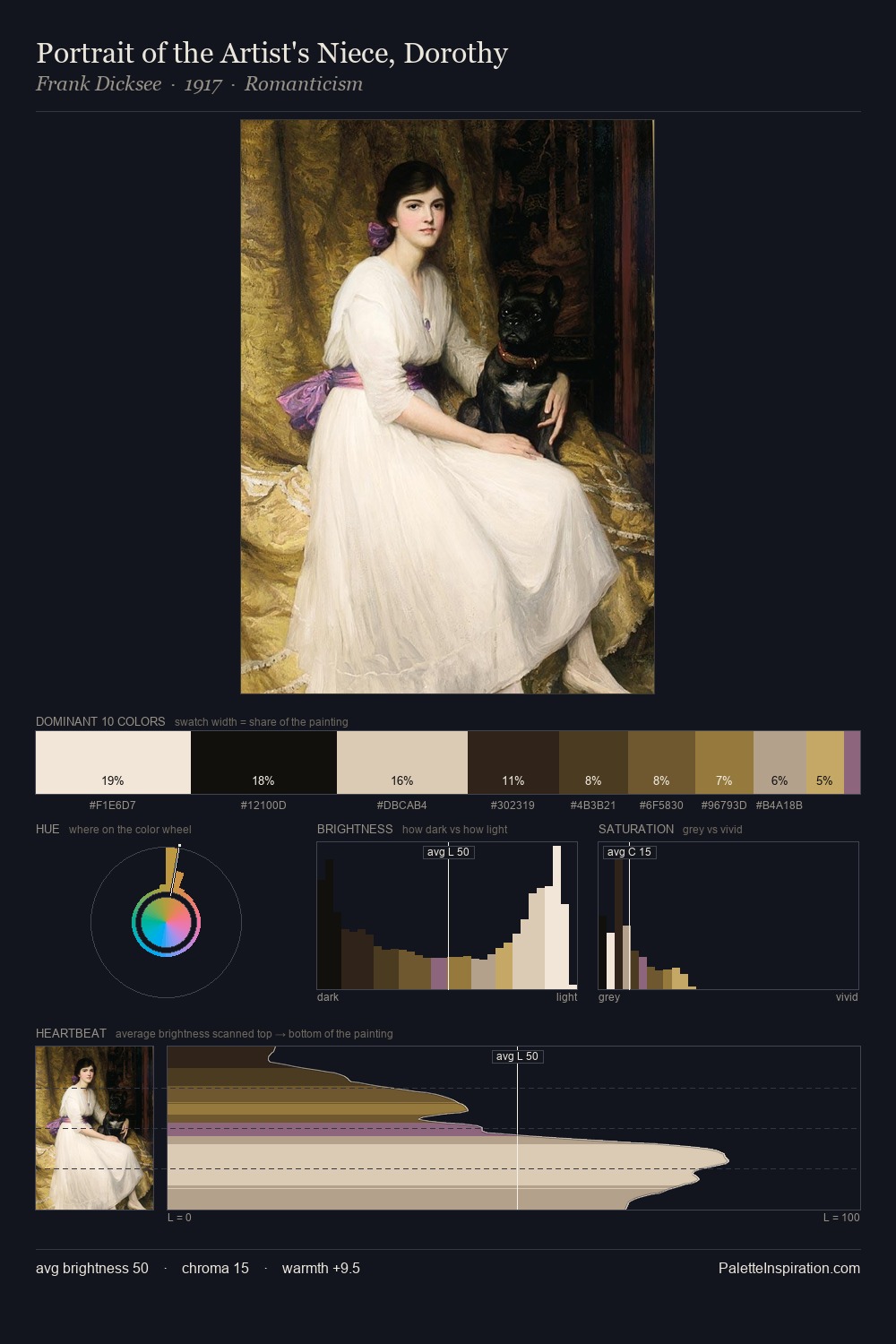
Task: Click the chroma 15 footer stat
Action: [215, 1268]
